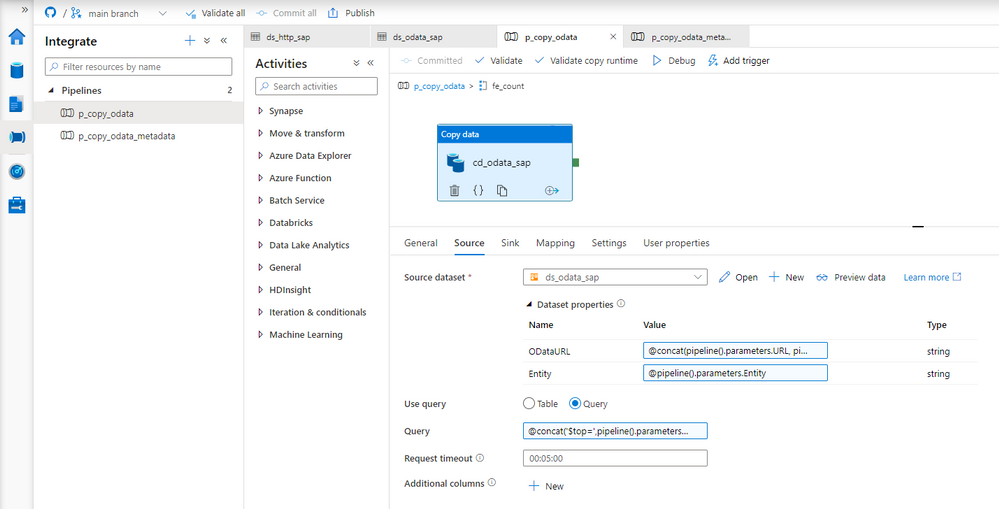Open the Mapping tab

[x=555, y=243]
